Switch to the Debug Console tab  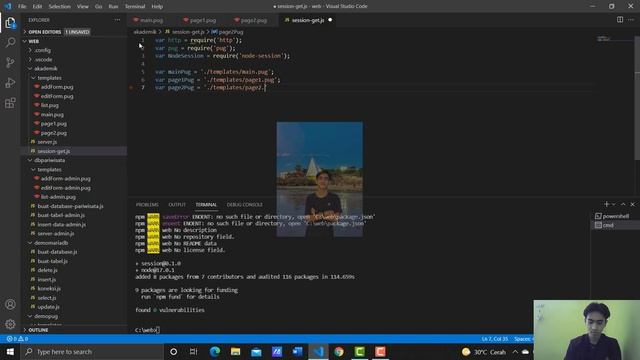[x=244, y=204]
